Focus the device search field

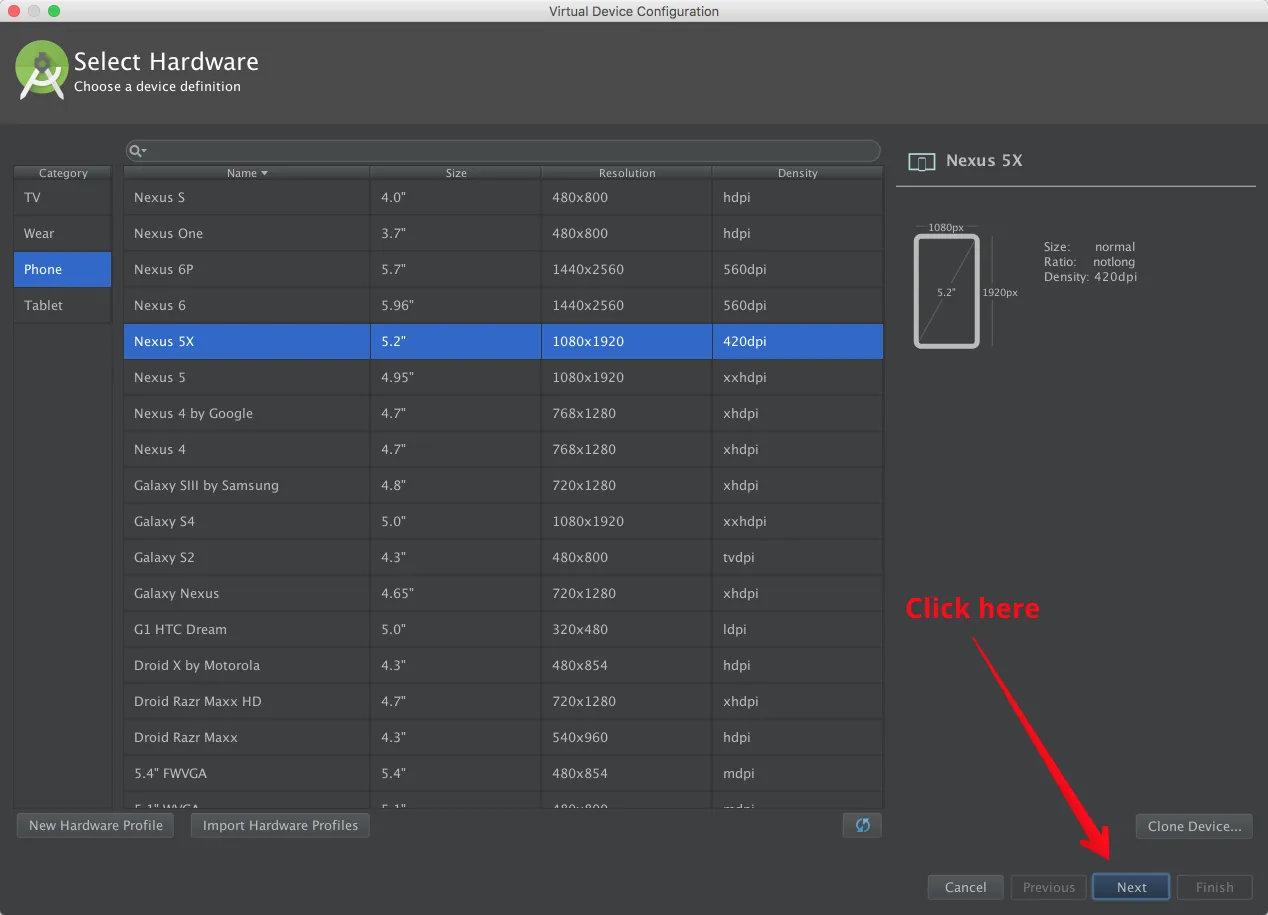[x=503, y=151]
